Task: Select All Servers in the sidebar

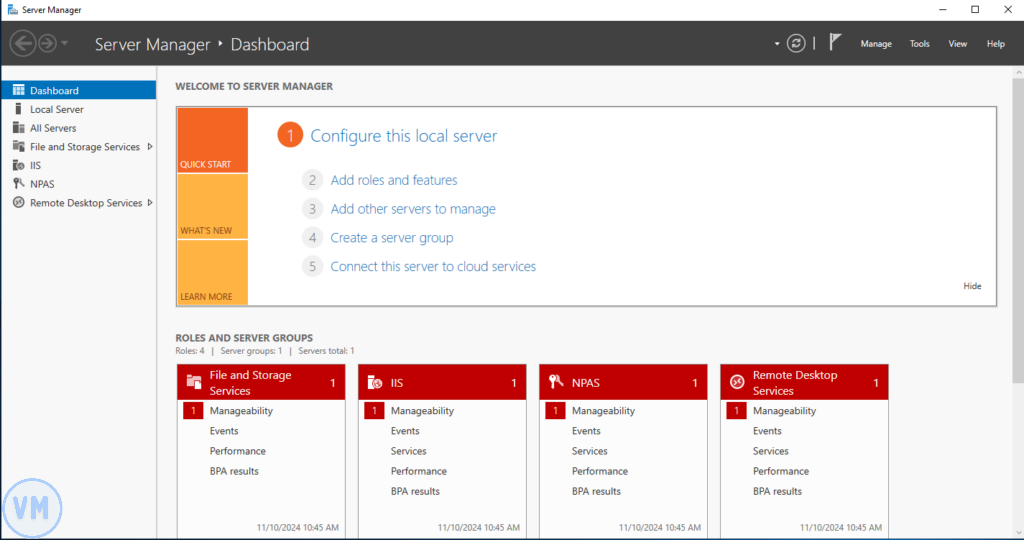Action: pos(53,128)
